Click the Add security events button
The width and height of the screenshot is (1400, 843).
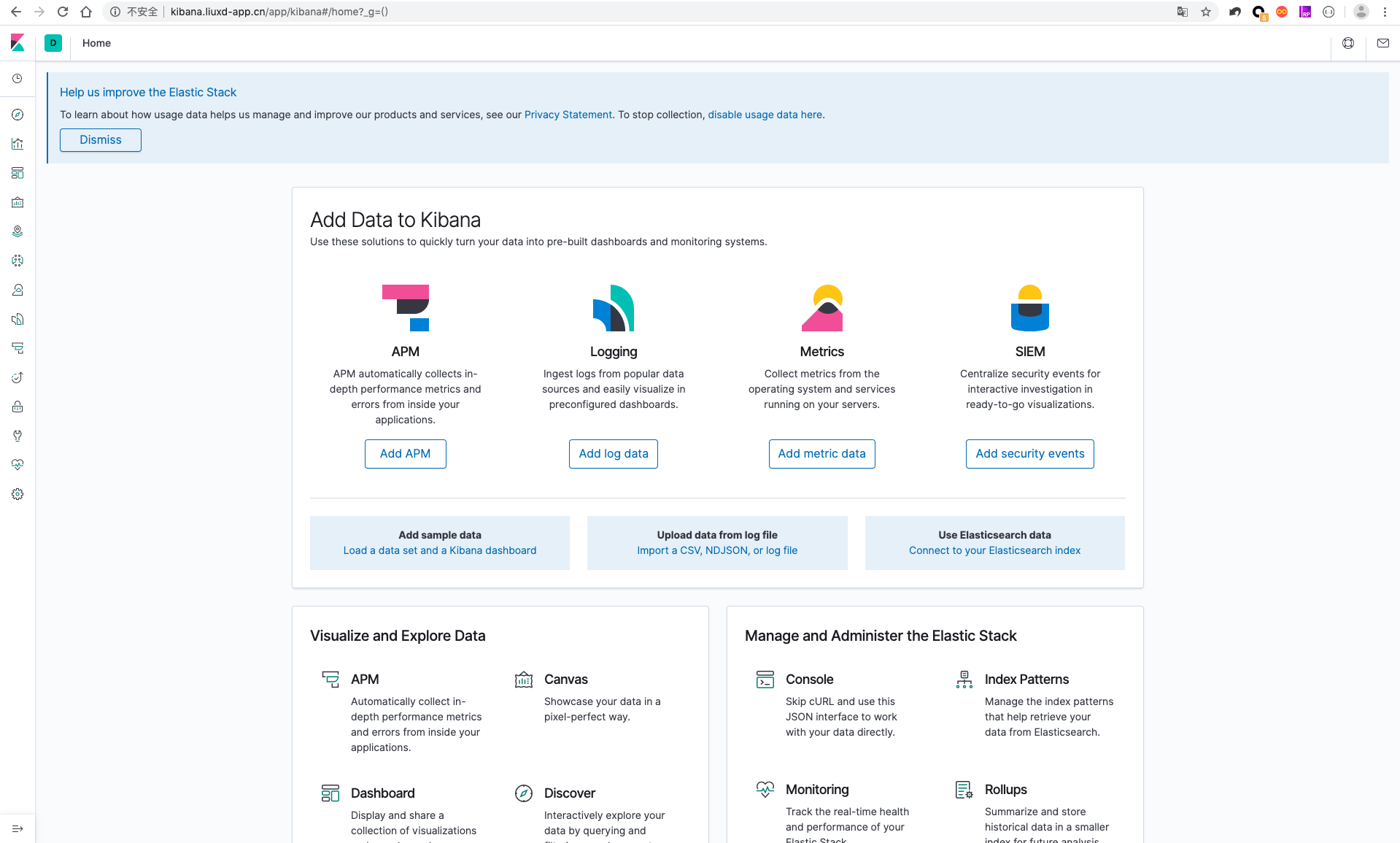pyautogui.click(x=1030, y=454)
